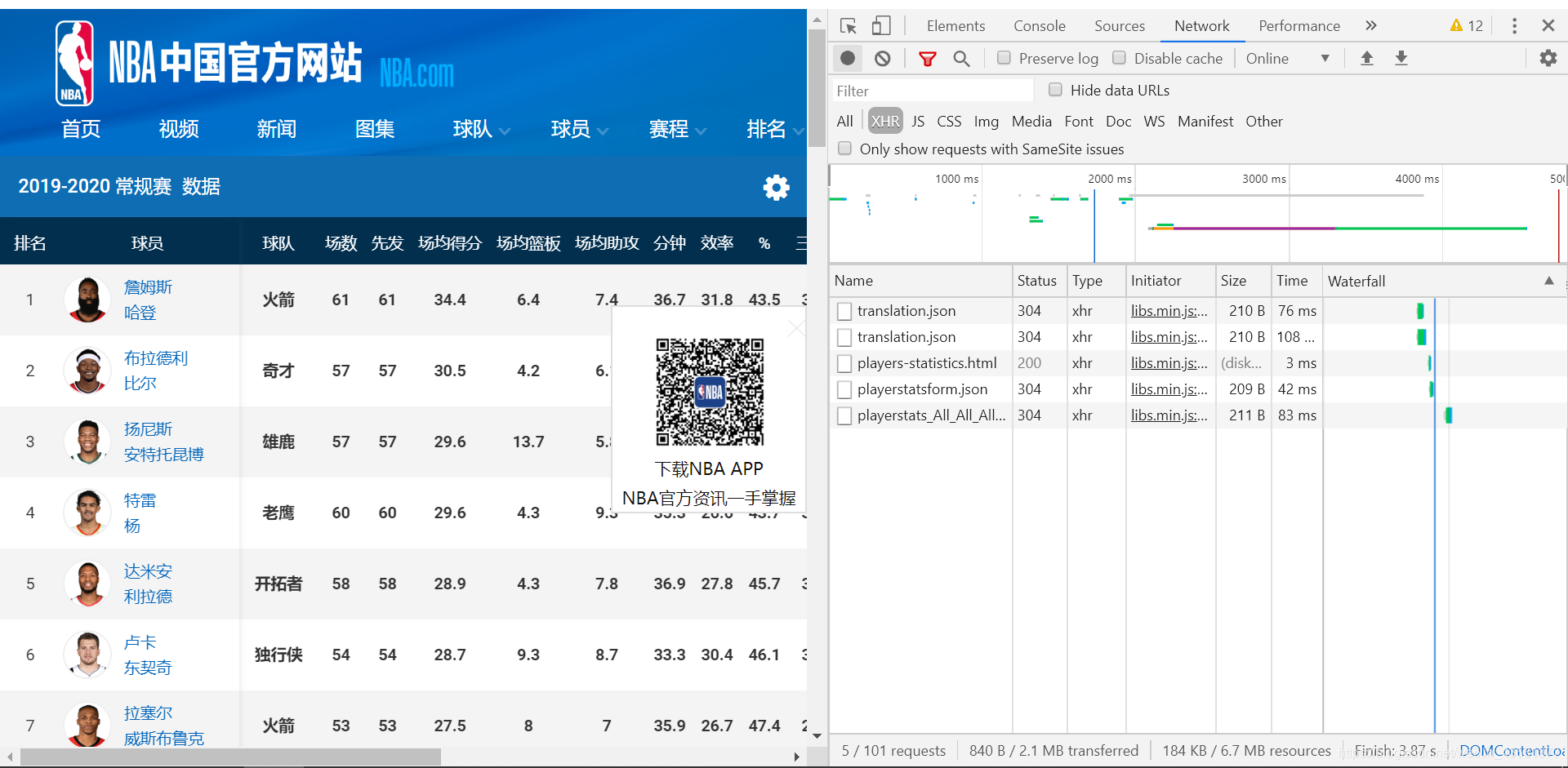Sort by Waterfall column arrow
Screen dimensions: 1568x768
[x=1548, y=280]
